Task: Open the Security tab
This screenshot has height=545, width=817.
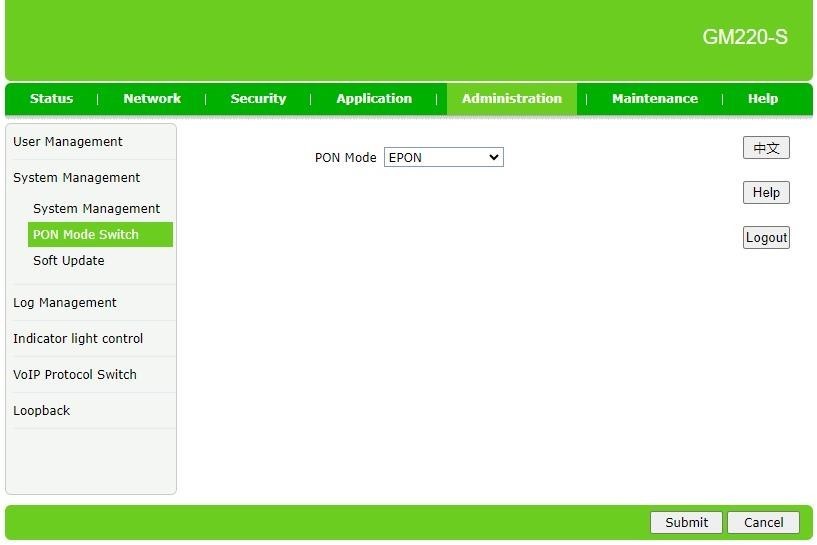Action: point(258,99)
